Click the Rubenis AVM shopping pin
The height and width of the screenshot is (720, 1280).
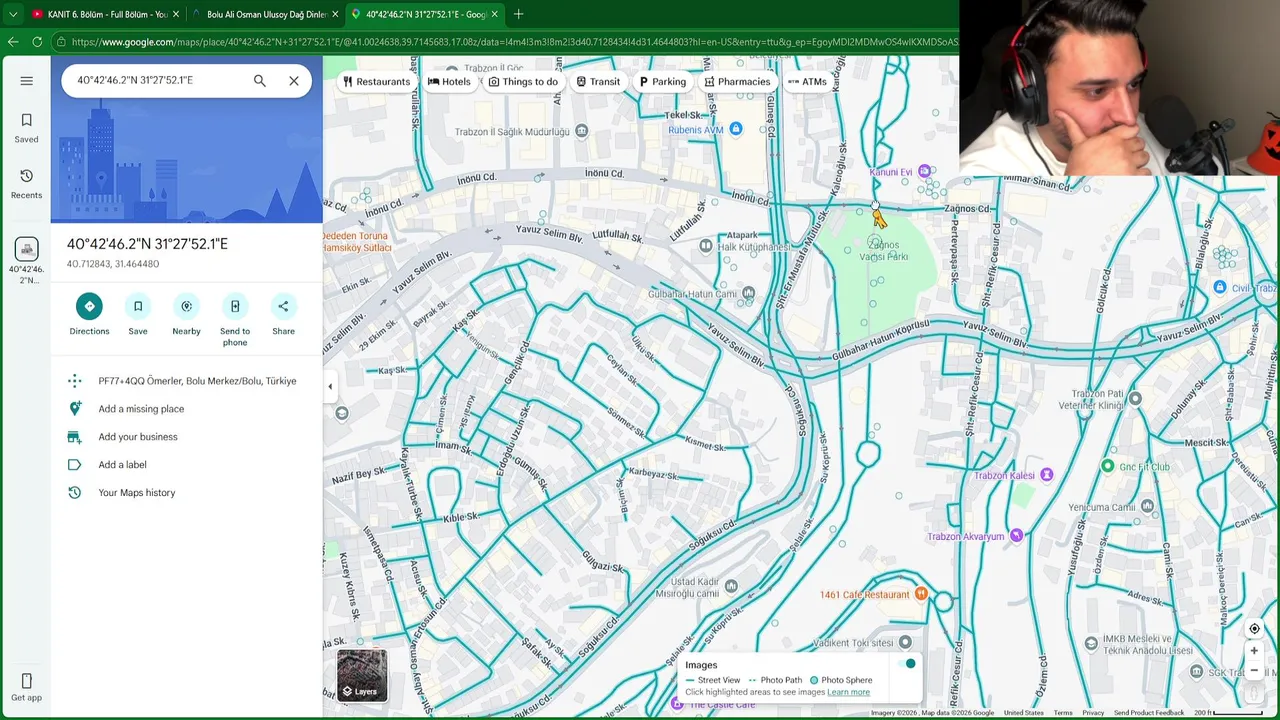736,129
